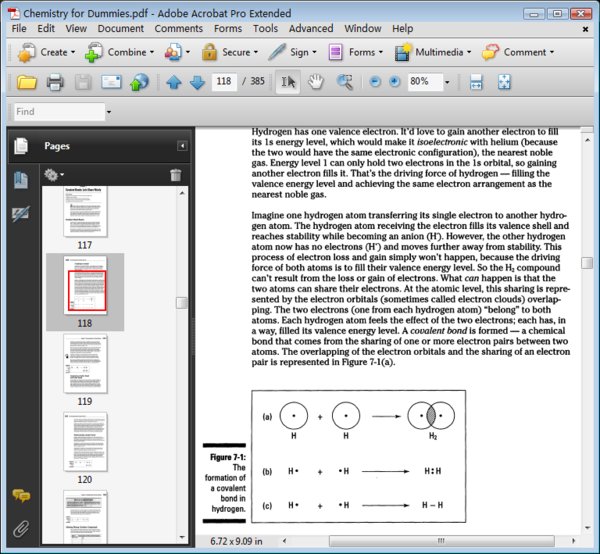Go to previous page with up arrow
This screenshot has width=600, height=554.
coord(174,82)
